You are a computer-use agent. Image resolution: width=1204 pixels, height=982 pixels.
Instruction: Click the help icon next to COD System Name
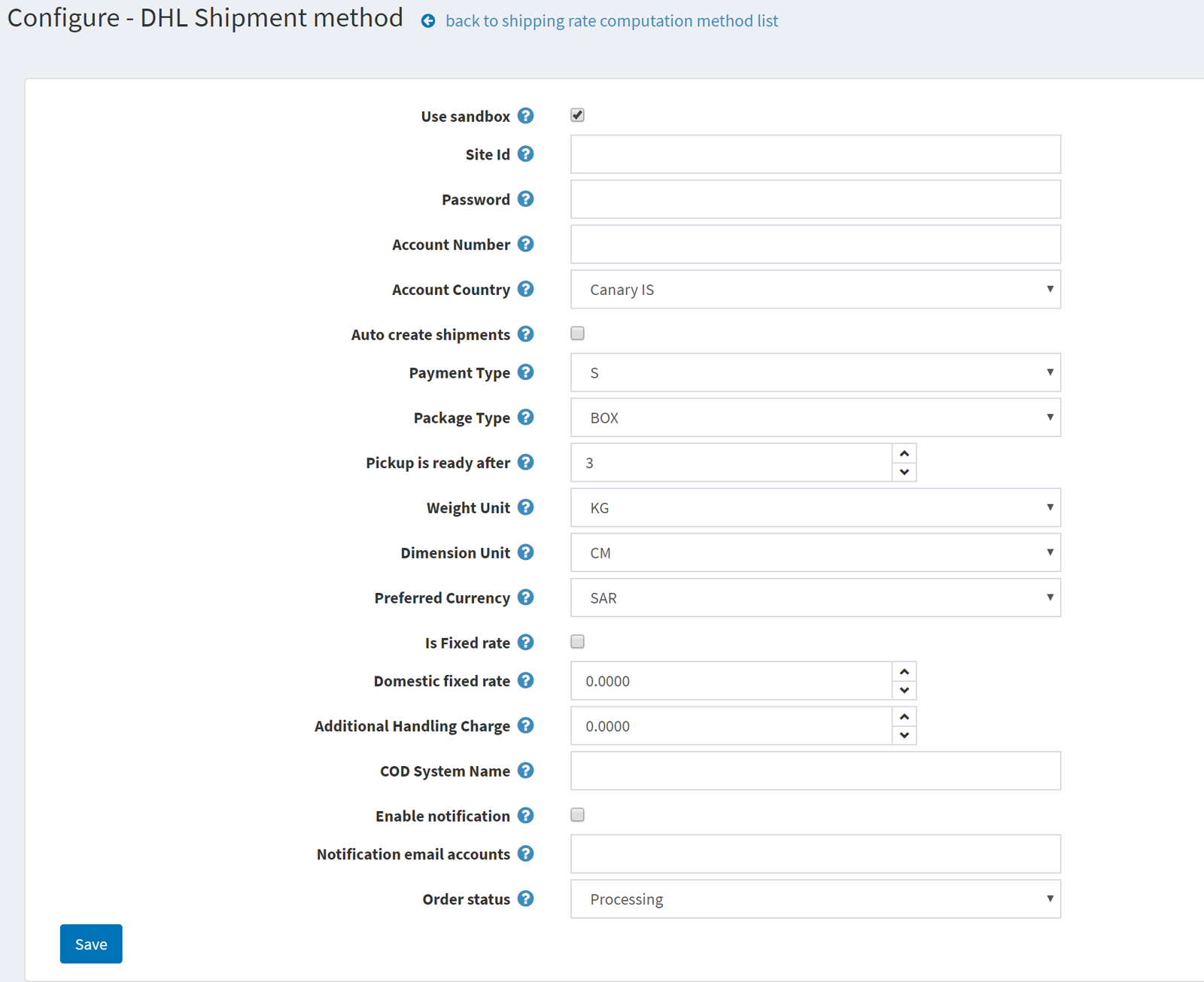pyautogui.click(x=526, y=771)
